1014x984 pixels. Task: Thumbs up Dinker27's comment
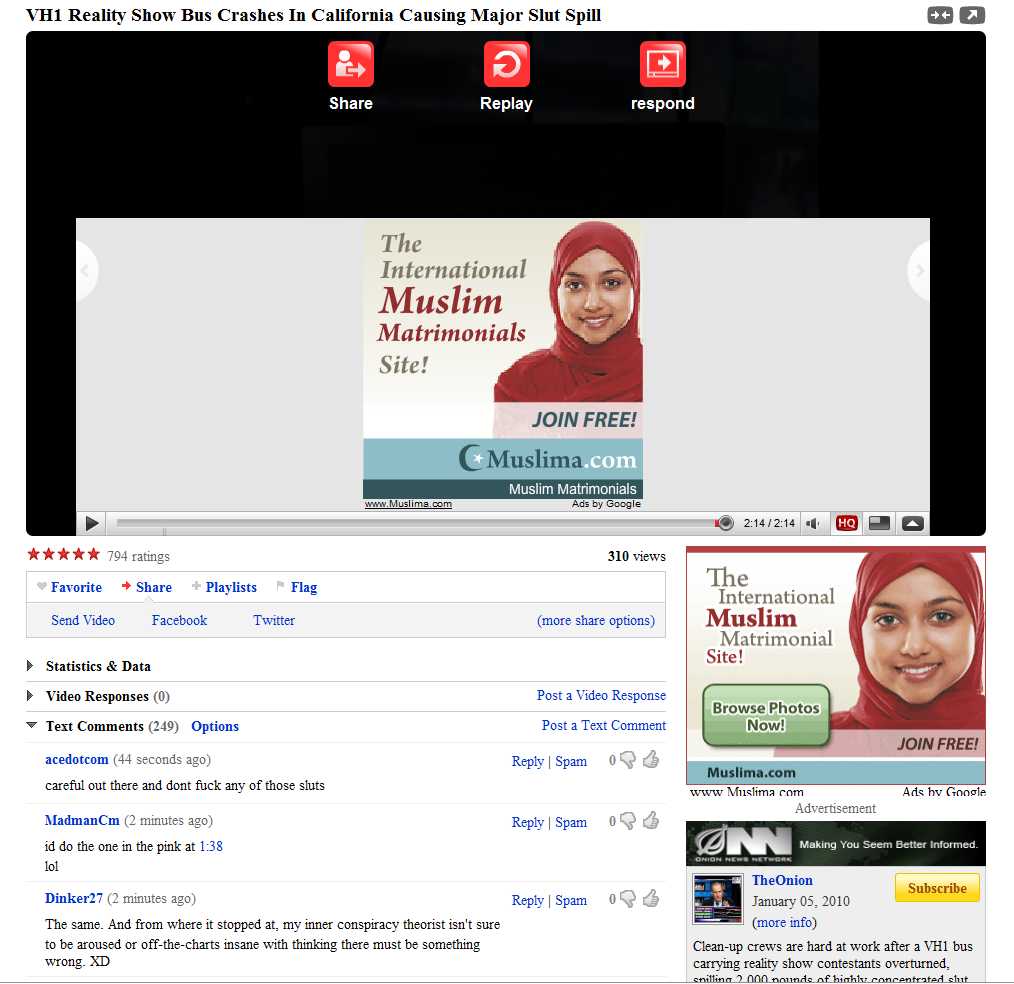[651, 898]
